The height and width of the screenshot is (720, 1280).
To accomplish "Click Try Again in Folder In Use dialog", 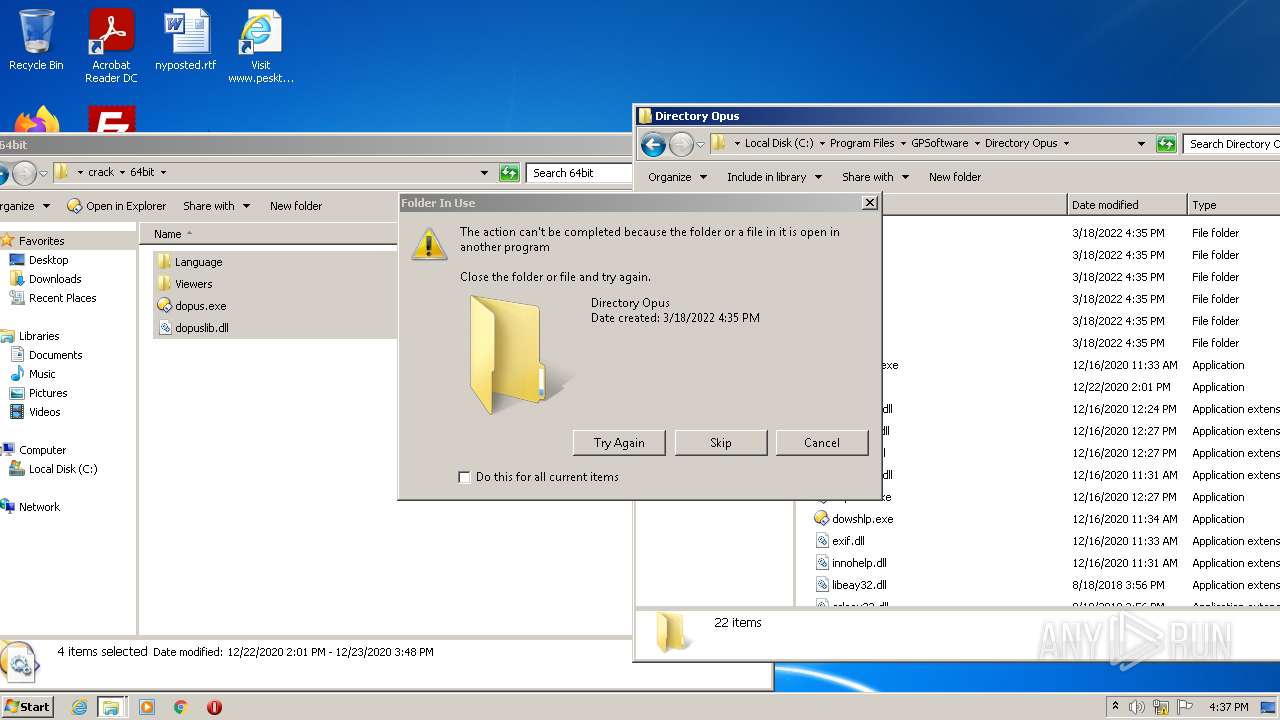I will click(619, 443).
